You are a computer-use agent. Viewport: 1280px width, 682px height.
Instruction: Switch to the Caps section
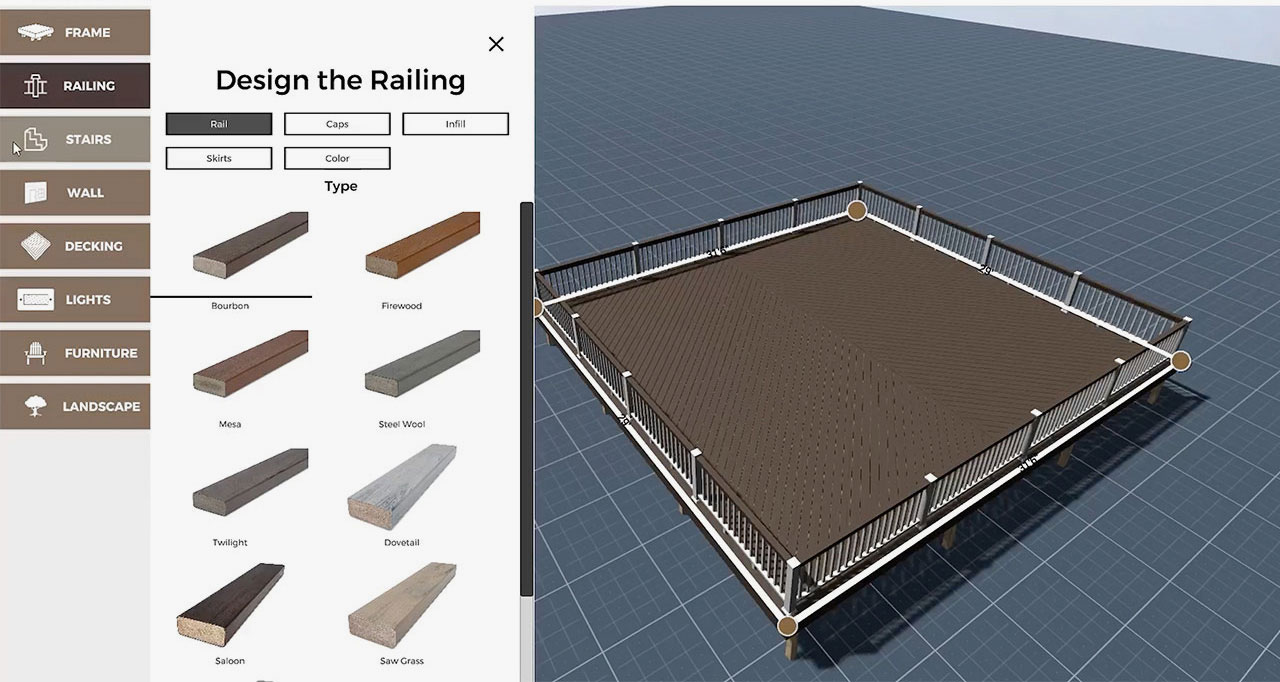(x=337, y=123)
